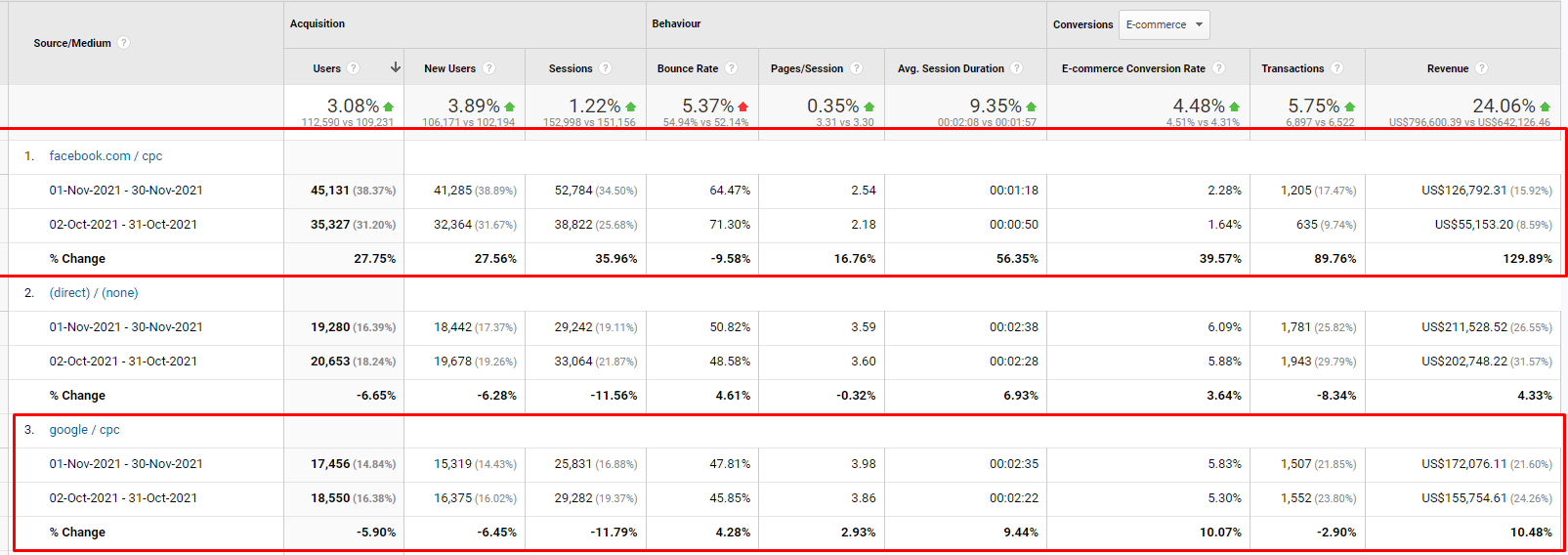Select google conversion rate change 10.07%
The width and height of the screenshot is (1568, 555).
(1221, 533)
